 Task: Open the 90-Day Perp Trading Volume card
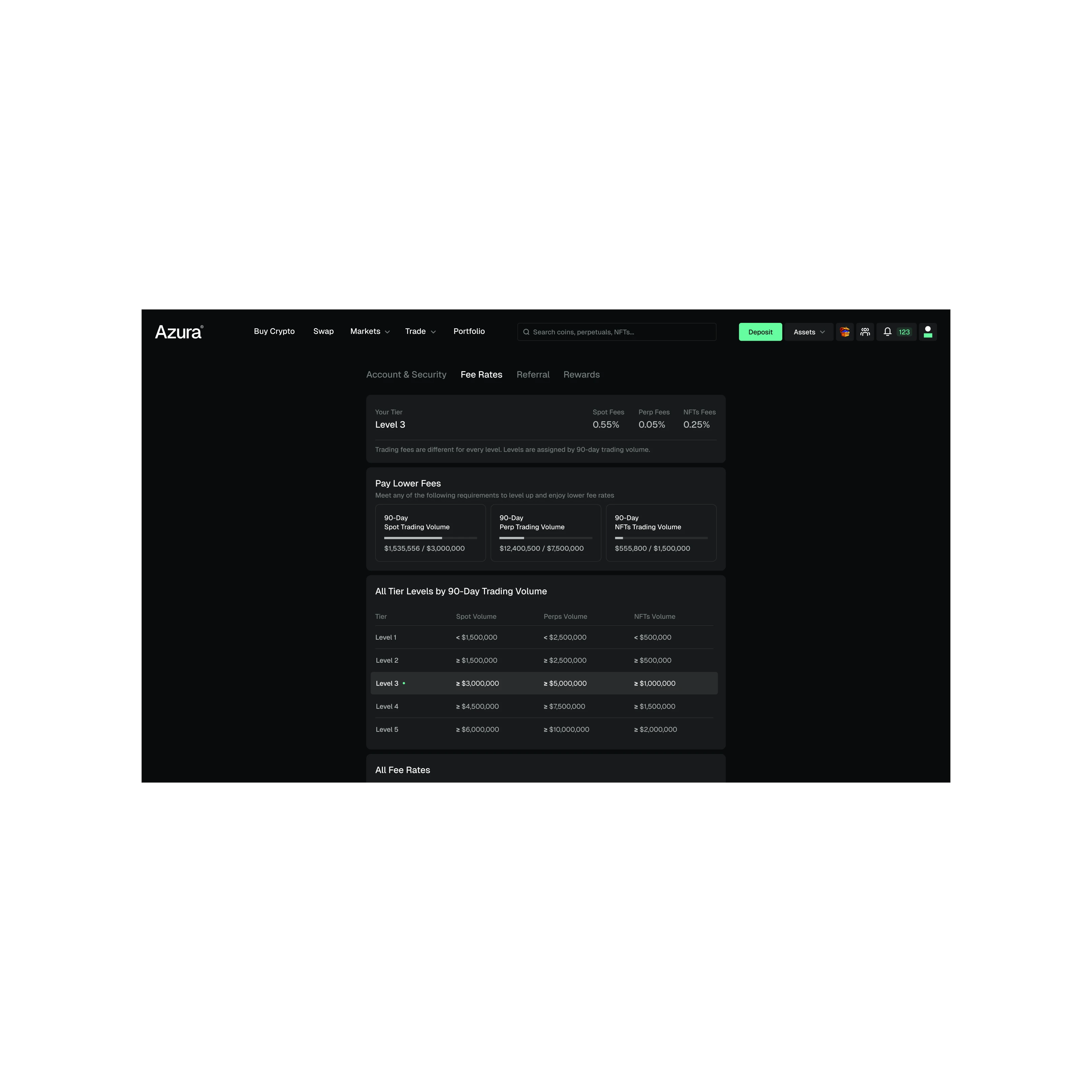pos(545,533)
